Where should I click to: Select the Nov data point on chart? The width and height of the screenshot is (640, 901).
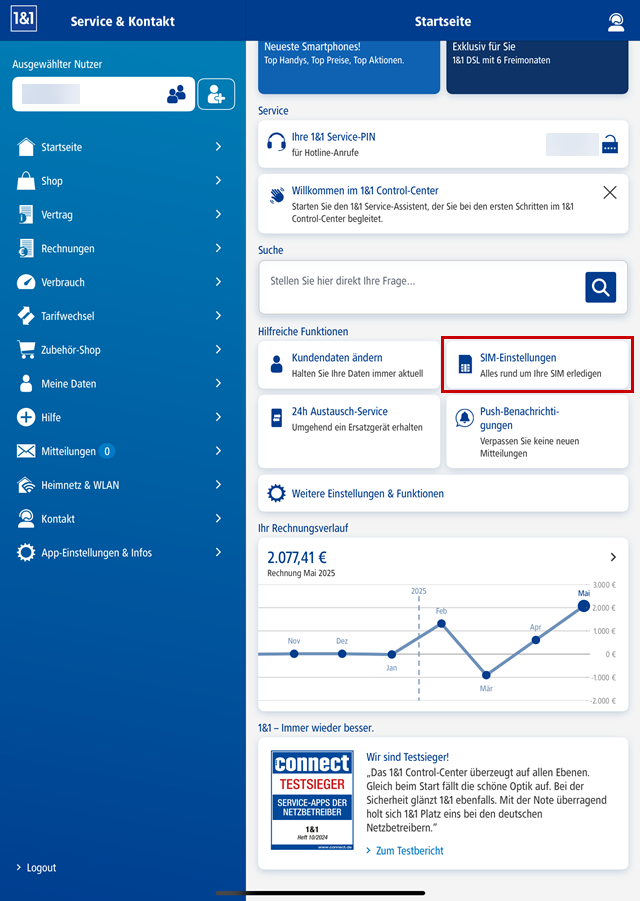pos(294,654)
